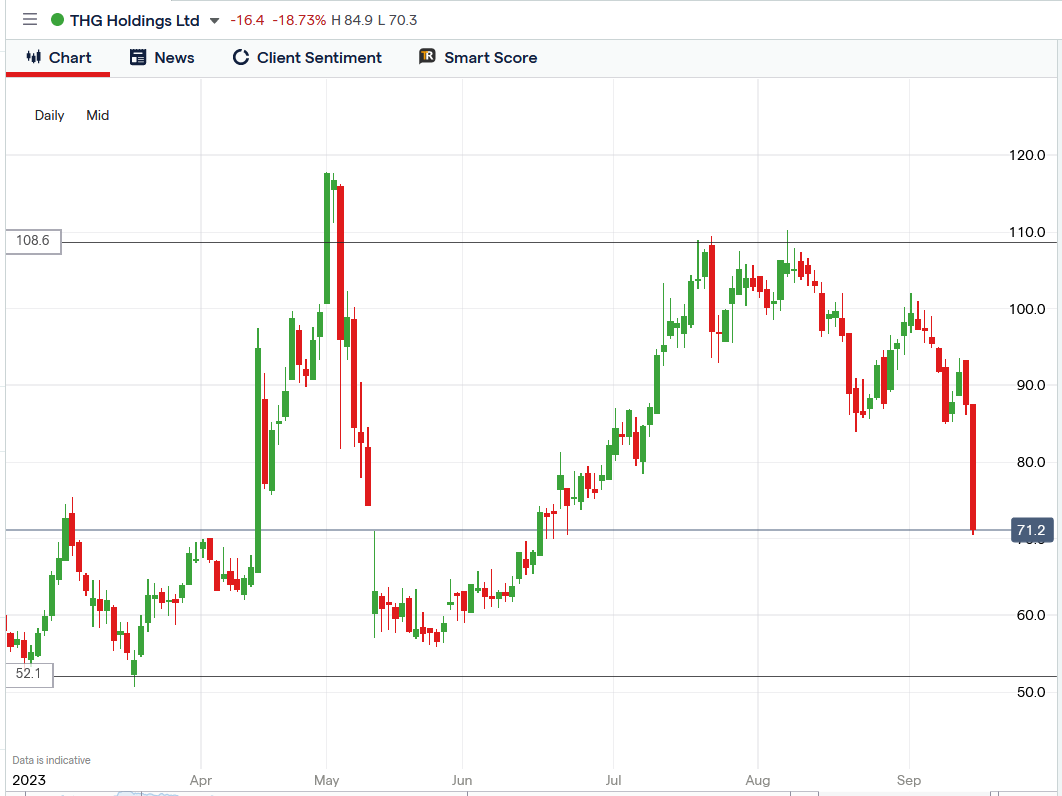Screen dimensions: 1062x796
Task: Click the May date axis label
Action: tap(326, 780)
